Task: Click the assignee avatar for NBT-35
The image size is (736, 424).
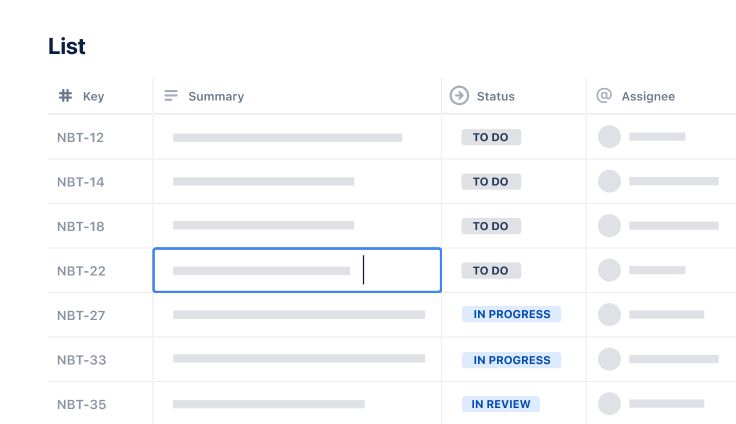Action: point(609,404)
